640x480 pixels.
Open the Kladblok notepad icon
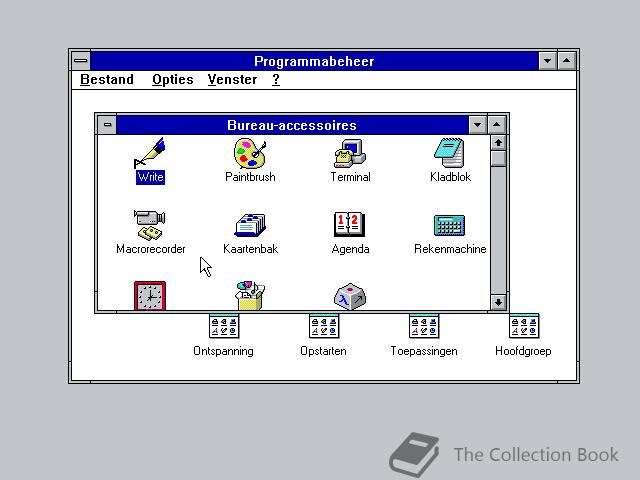[x=449, y=153]
